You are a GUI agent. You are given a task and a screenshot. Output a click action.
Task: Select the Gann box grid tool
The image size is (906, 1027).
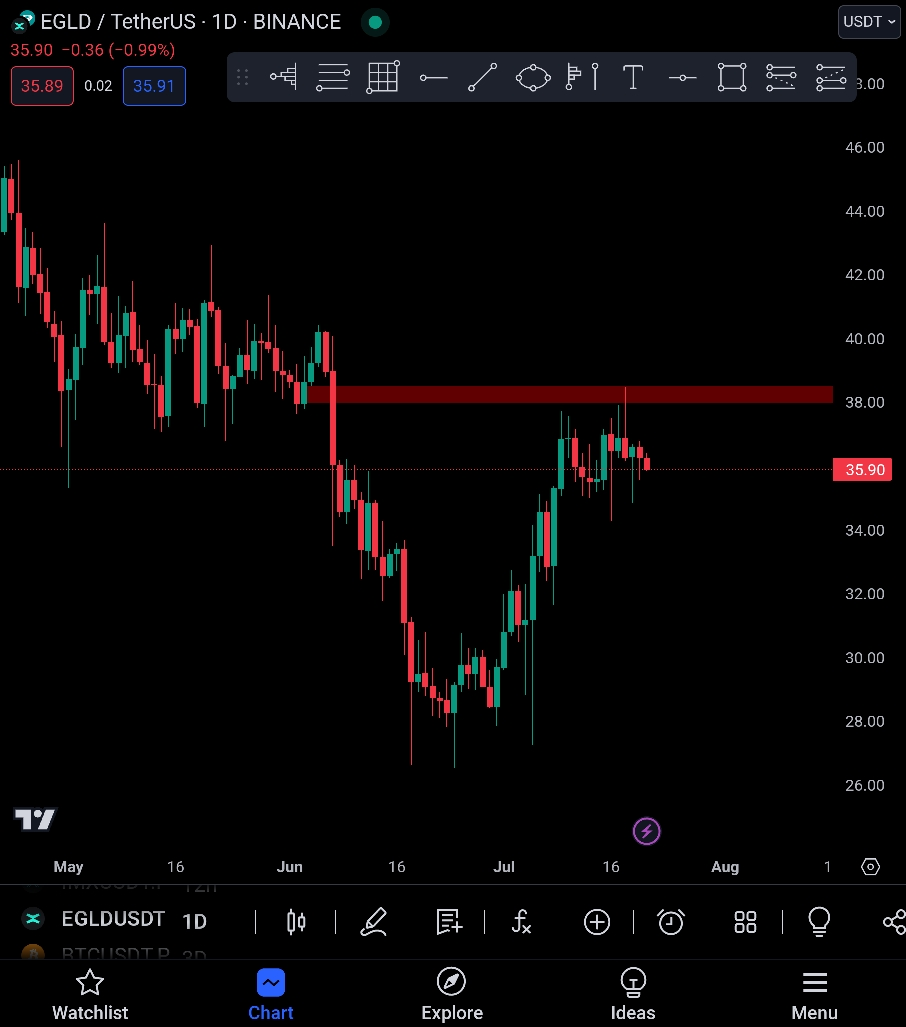click(383, 77)
